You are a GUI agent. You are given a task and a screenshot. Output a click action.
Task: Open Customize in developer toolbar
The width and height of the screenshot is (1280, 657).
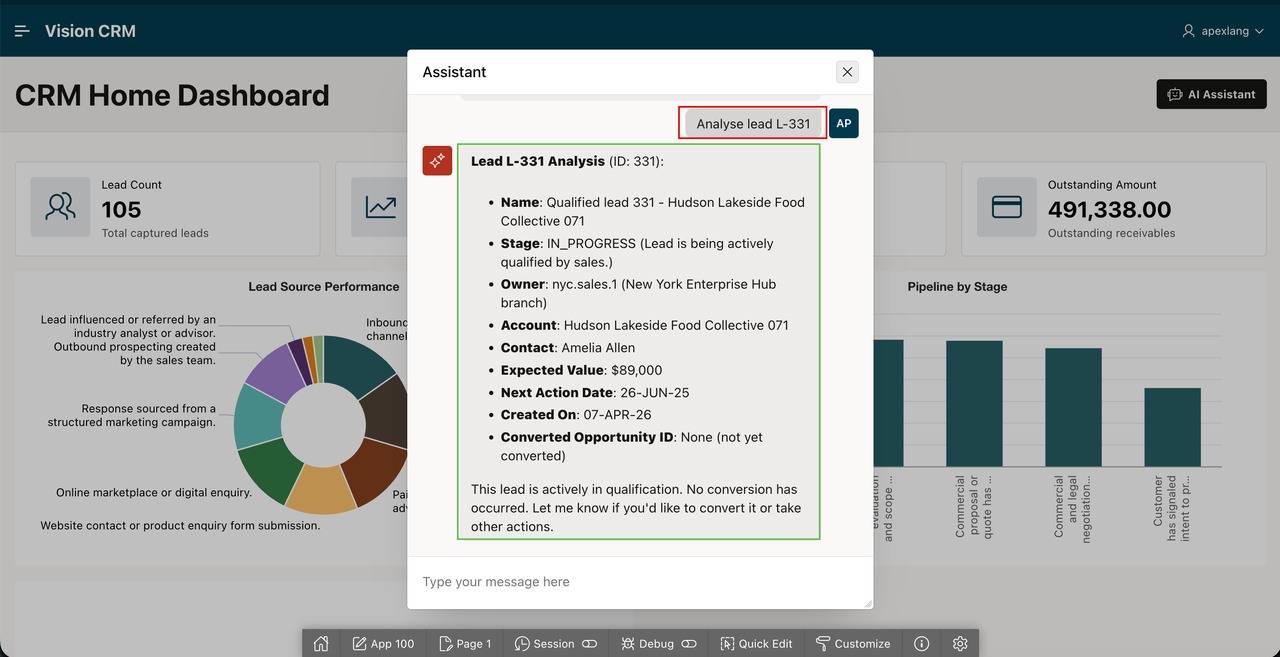(853, 643)
